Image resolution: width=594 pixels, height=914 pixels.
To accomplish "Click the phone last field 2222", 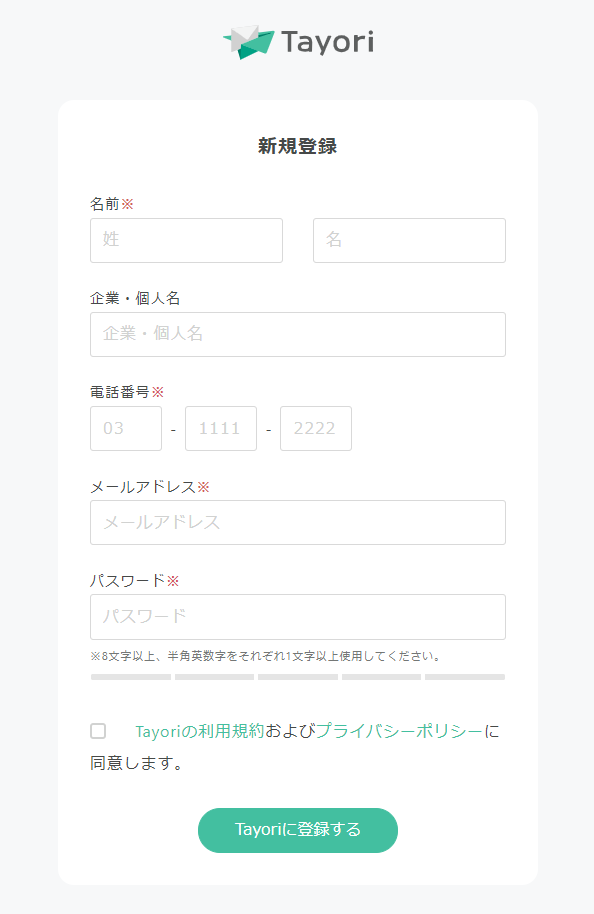I will coord(316,428).
